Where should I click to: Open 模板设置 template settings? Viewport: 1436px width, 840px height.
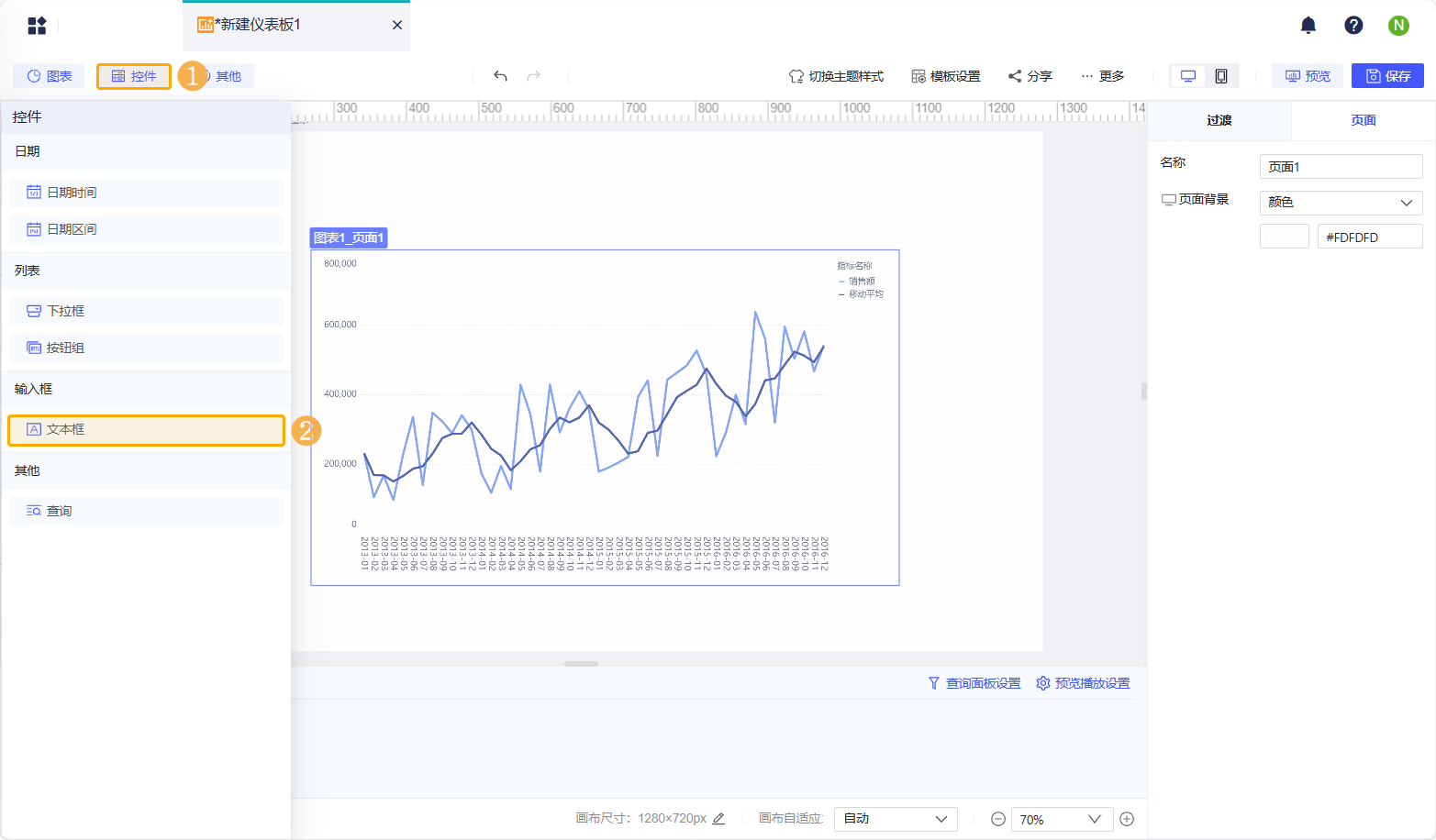(x=946, y=76)
